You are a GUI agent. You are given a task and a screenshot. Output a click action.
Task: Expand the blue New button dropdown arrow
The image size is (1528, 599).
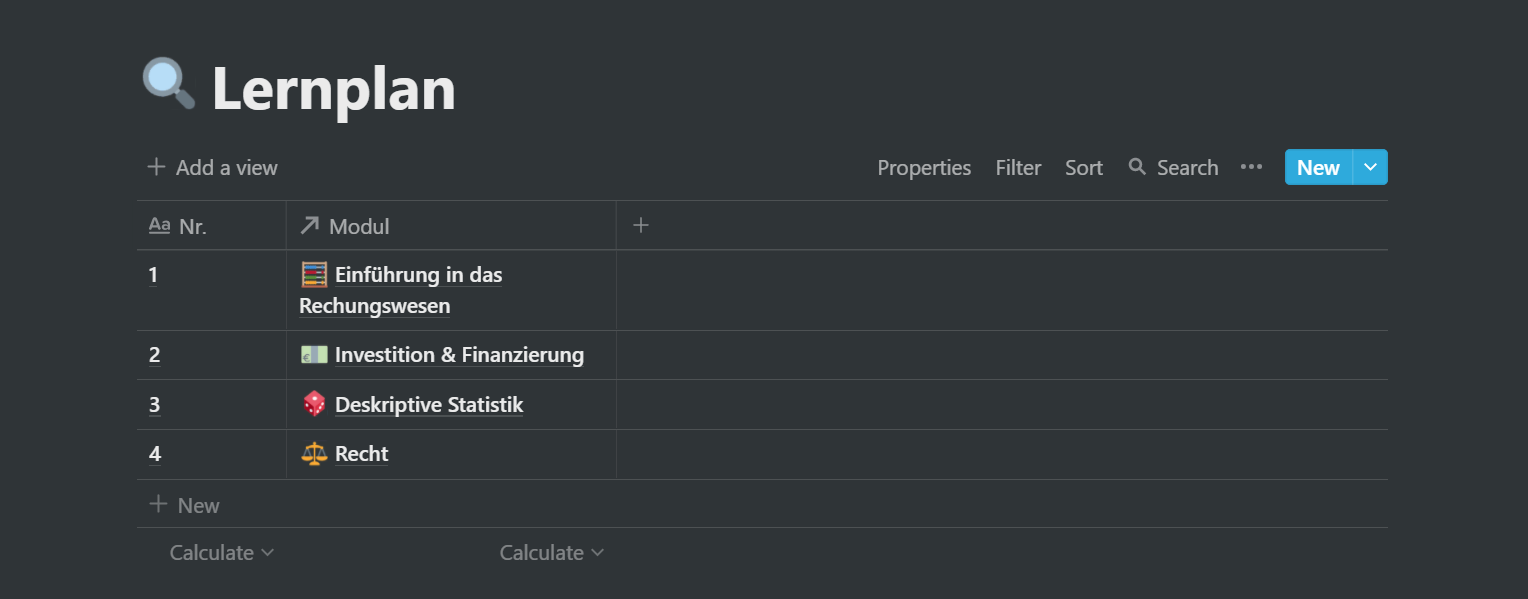1370,167
